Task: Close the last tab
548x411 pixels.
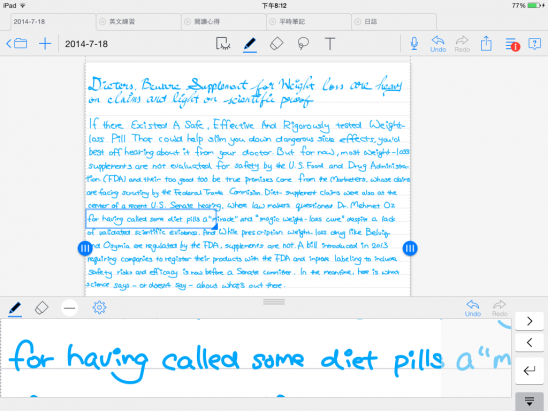Action: coord(358,22)
